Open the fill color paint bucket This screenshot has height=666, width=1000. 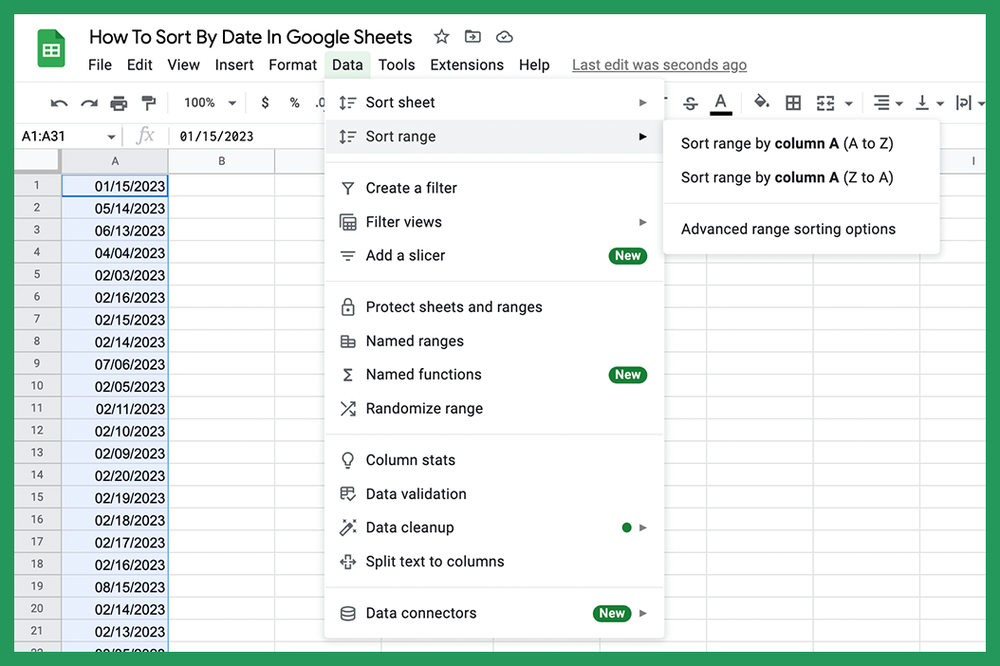click(761, 102)
